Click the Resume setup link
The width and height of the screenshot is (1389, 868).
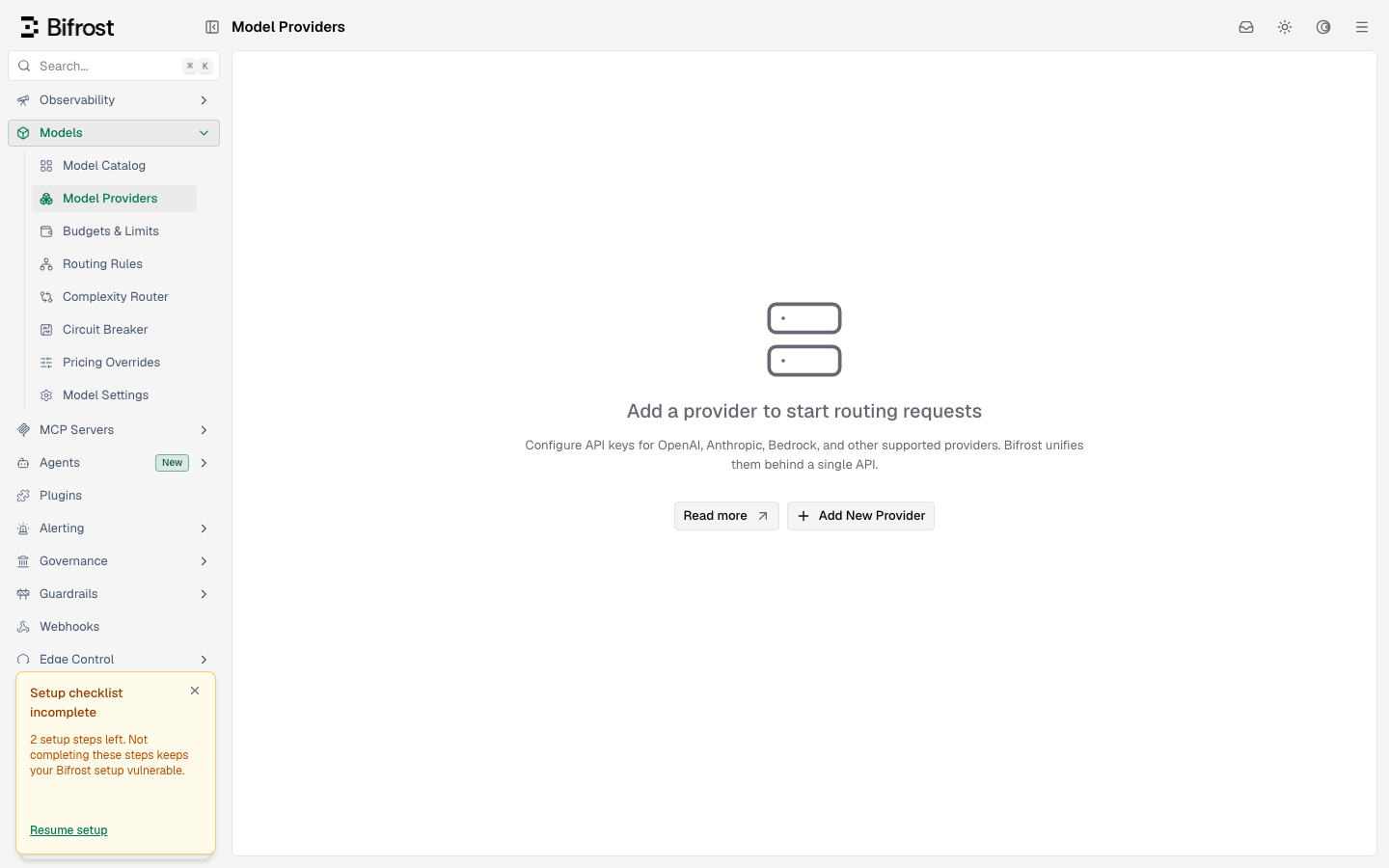click(68, 830)
